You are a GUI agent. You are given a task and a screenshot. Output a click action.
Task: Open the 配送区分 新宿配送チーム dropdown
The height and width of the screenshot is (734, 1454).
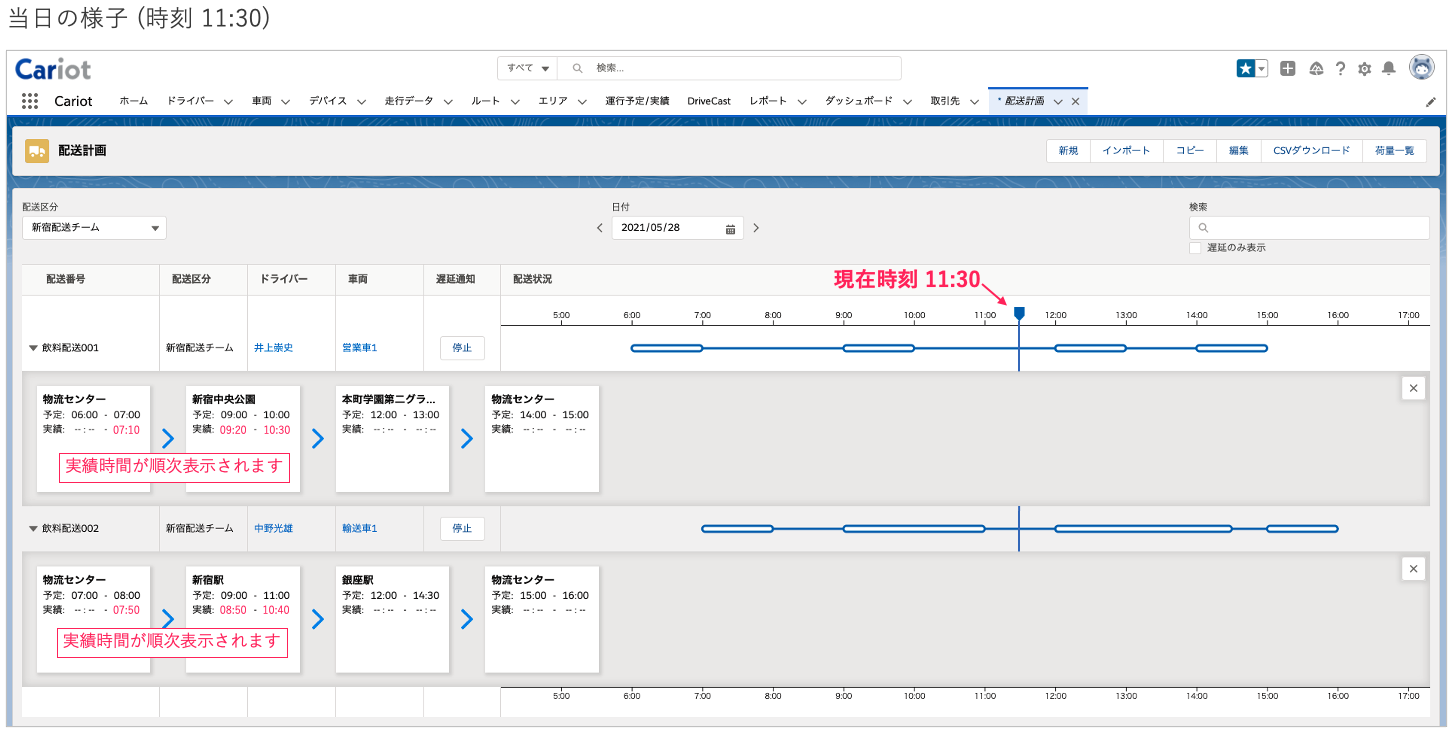click(94, 228)
